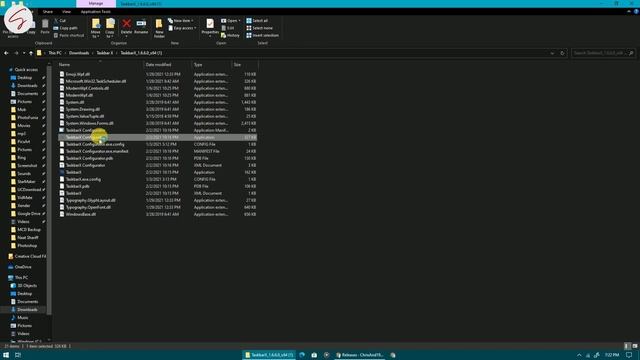This screenshot has width=640, height=360.
Task: Expand the Easy access dropdown
Action: pyautogui.click(x=182, y=28)
